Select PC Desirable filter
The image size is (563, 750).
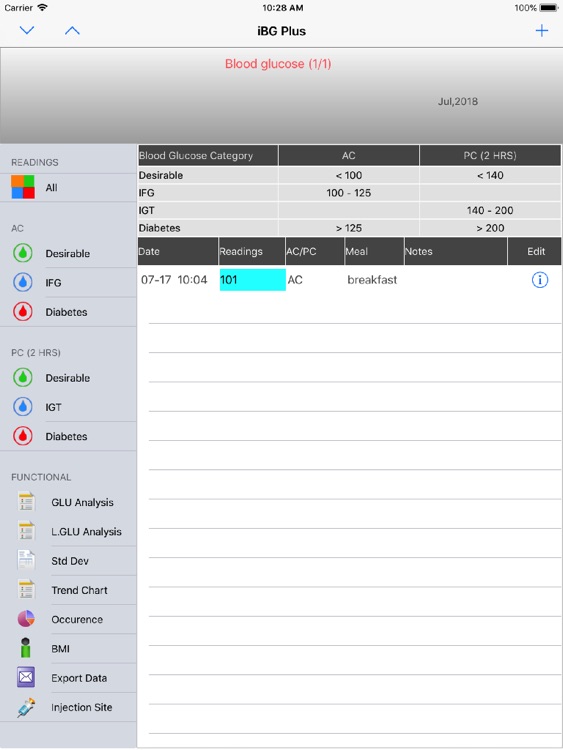click(x=68, y=378)
